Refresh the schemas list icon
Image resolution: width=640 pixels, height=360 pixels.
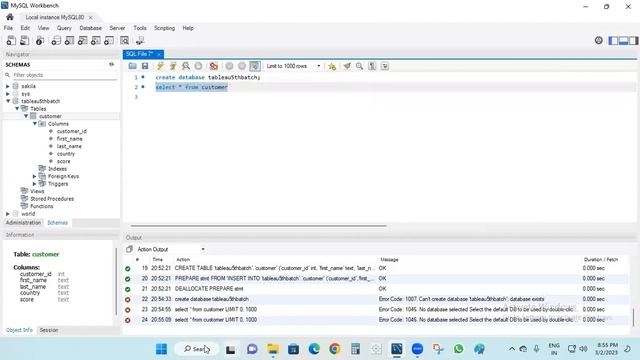point(111,64)
